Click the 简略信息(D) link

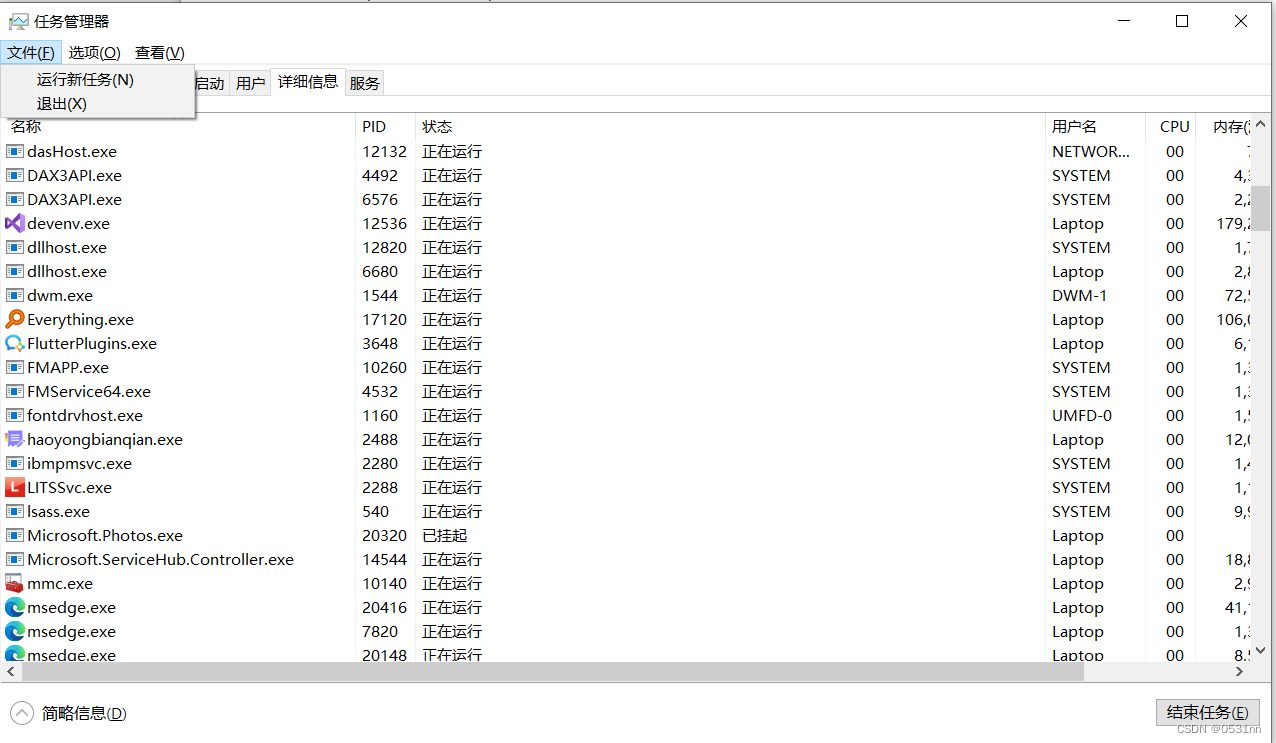(84, 714)
